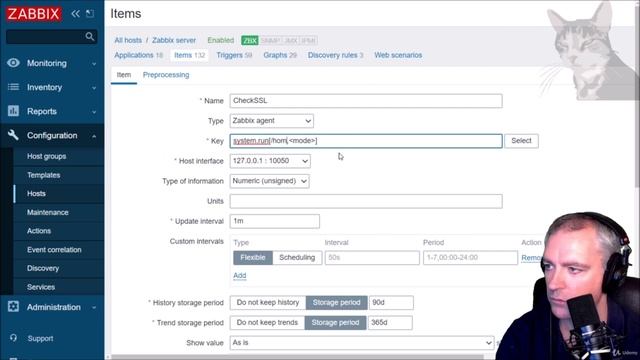Viewport: 640px width, 360px height.
Task: Click the Configuration wrench icon
Action: [13, 135]
